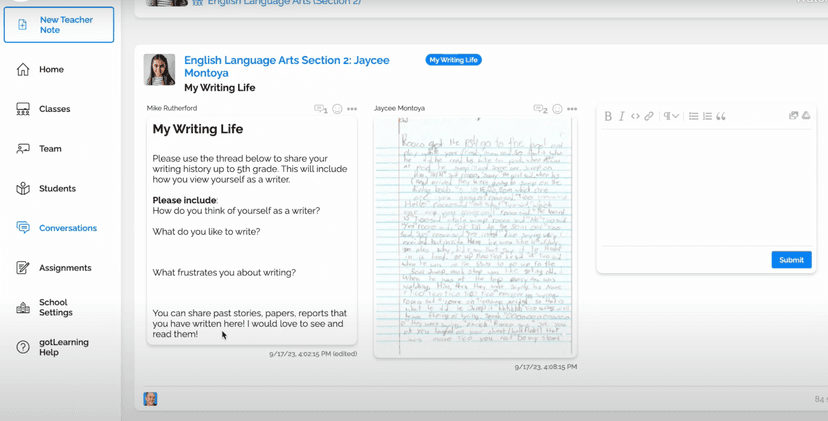This screenshot has height=421, width=828.
Task: Insert a link in the editor
Action: [x=649, y=116]
